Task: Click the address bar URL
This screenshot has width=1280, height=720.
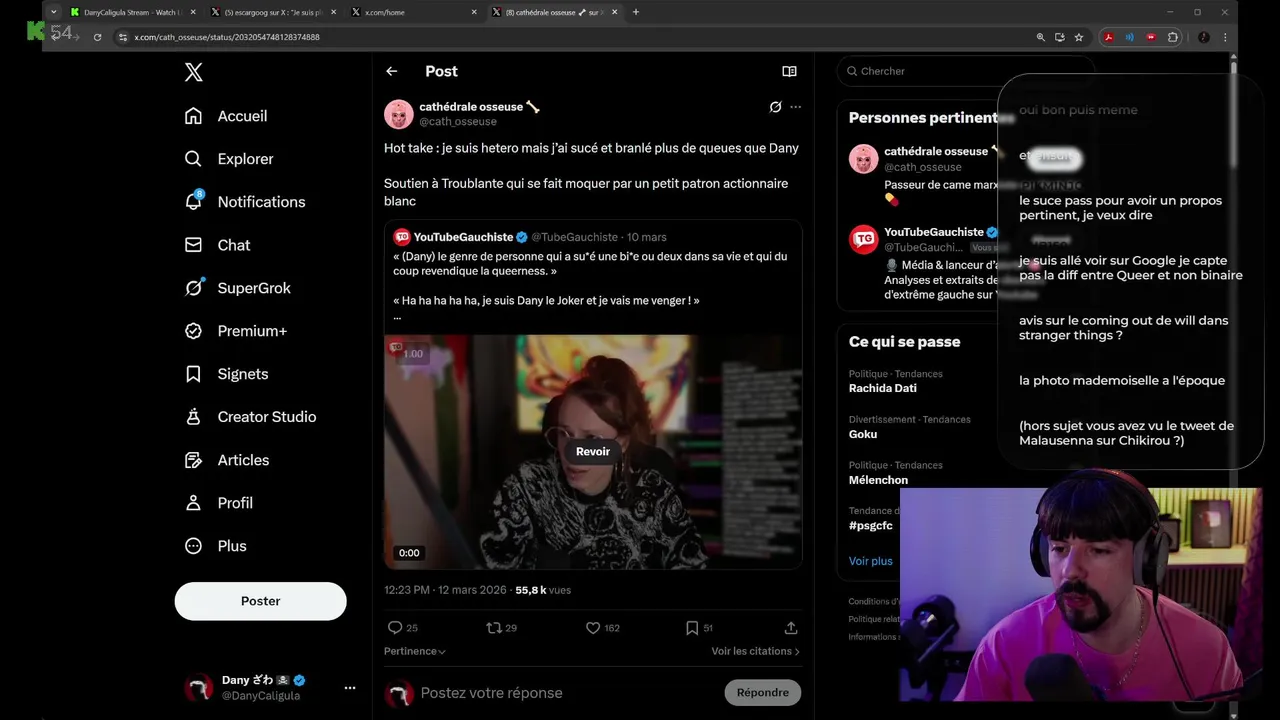Action: coord(227,37)
